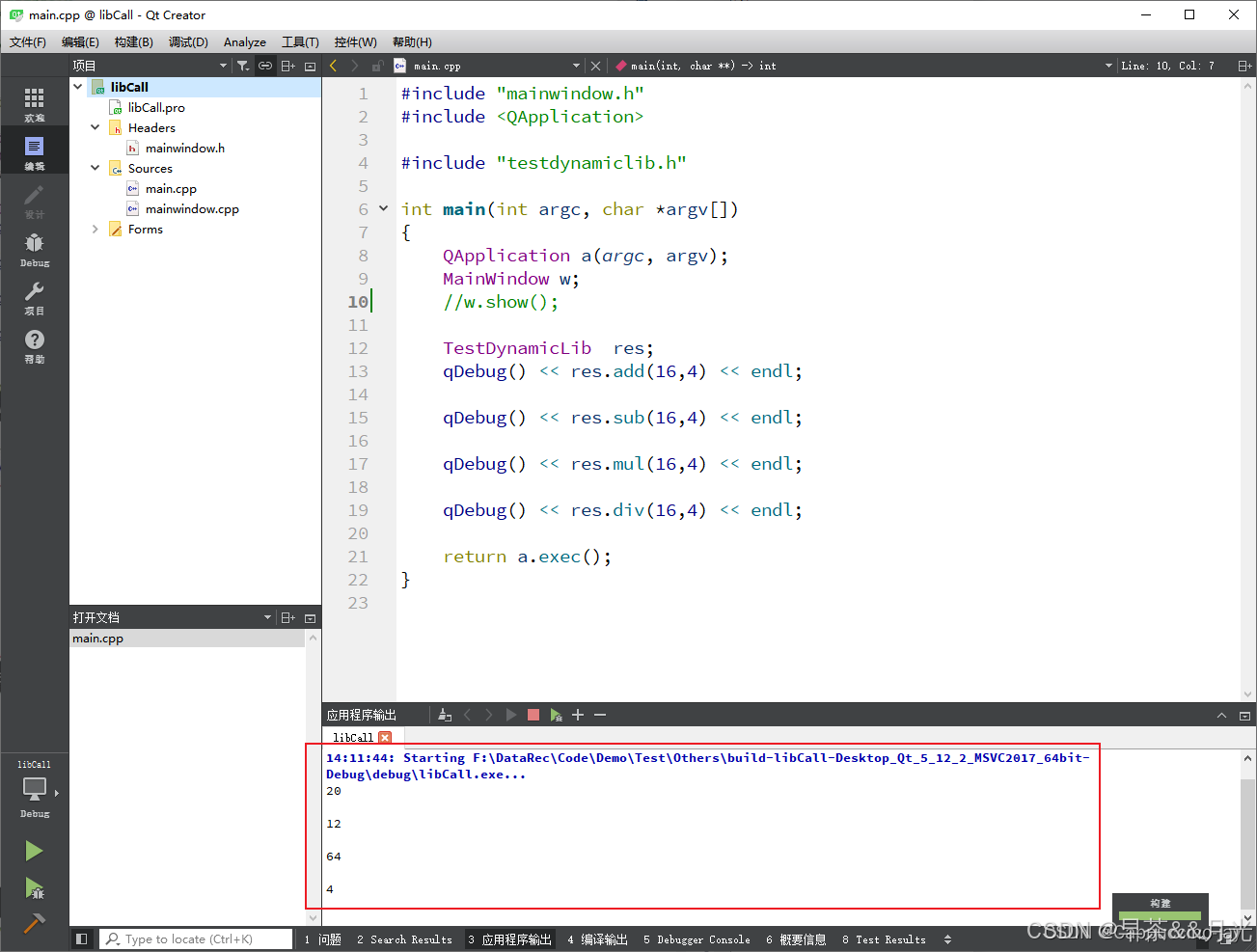1257x952 pixels.
Task: Switch to the Edit mode icon
Action: 35,152
